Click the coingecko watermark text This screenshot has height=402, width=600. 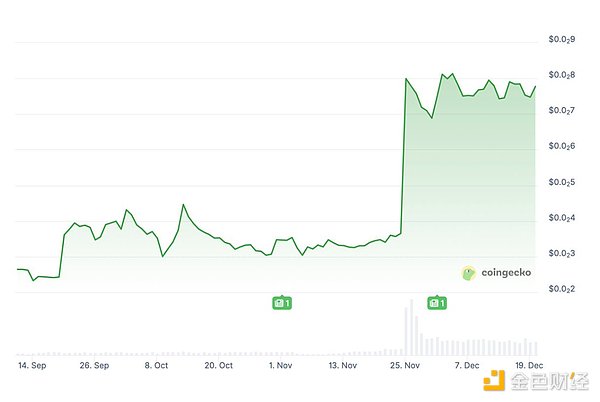pyautogui.click(x=506, y=272)
